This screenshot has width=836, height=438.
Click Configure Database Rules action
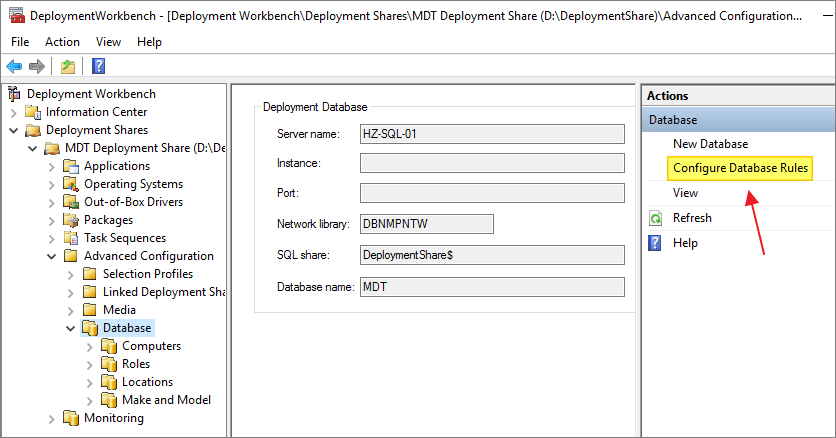click(x=740, y=168)
